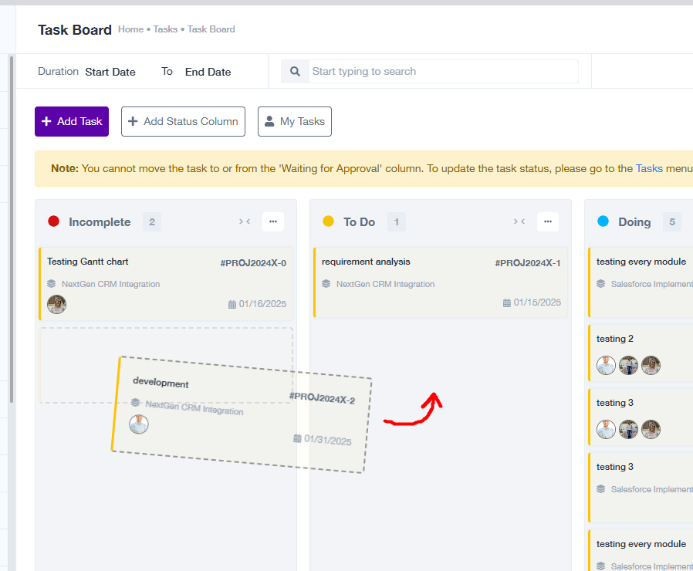The image size is (693, 571).
Task: Open the testing 2 task card title
Action: pyautogui.click(x=615, y=339)
